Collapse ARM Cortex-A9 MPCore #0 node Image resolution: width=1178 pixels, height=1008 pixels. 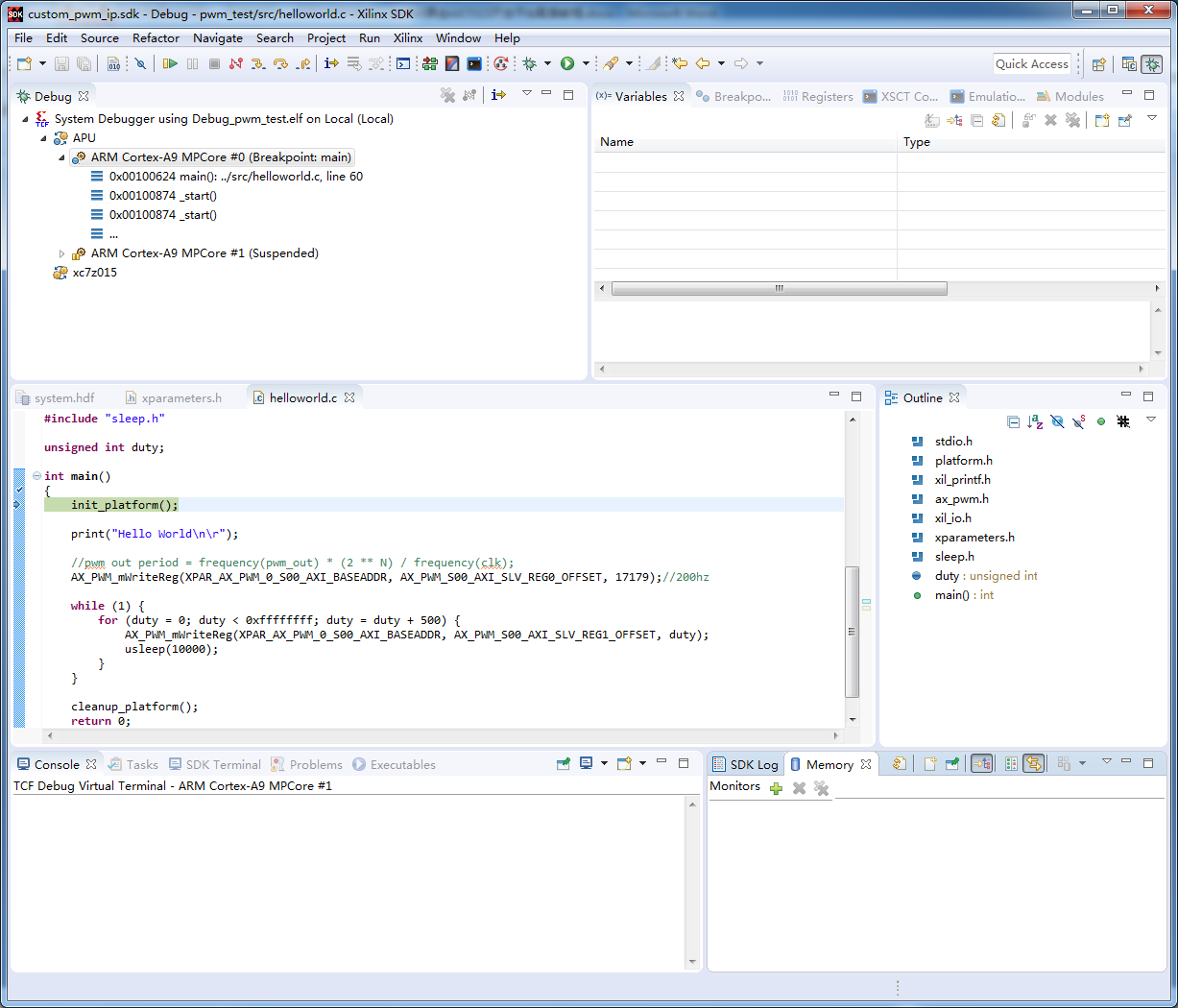61,157
